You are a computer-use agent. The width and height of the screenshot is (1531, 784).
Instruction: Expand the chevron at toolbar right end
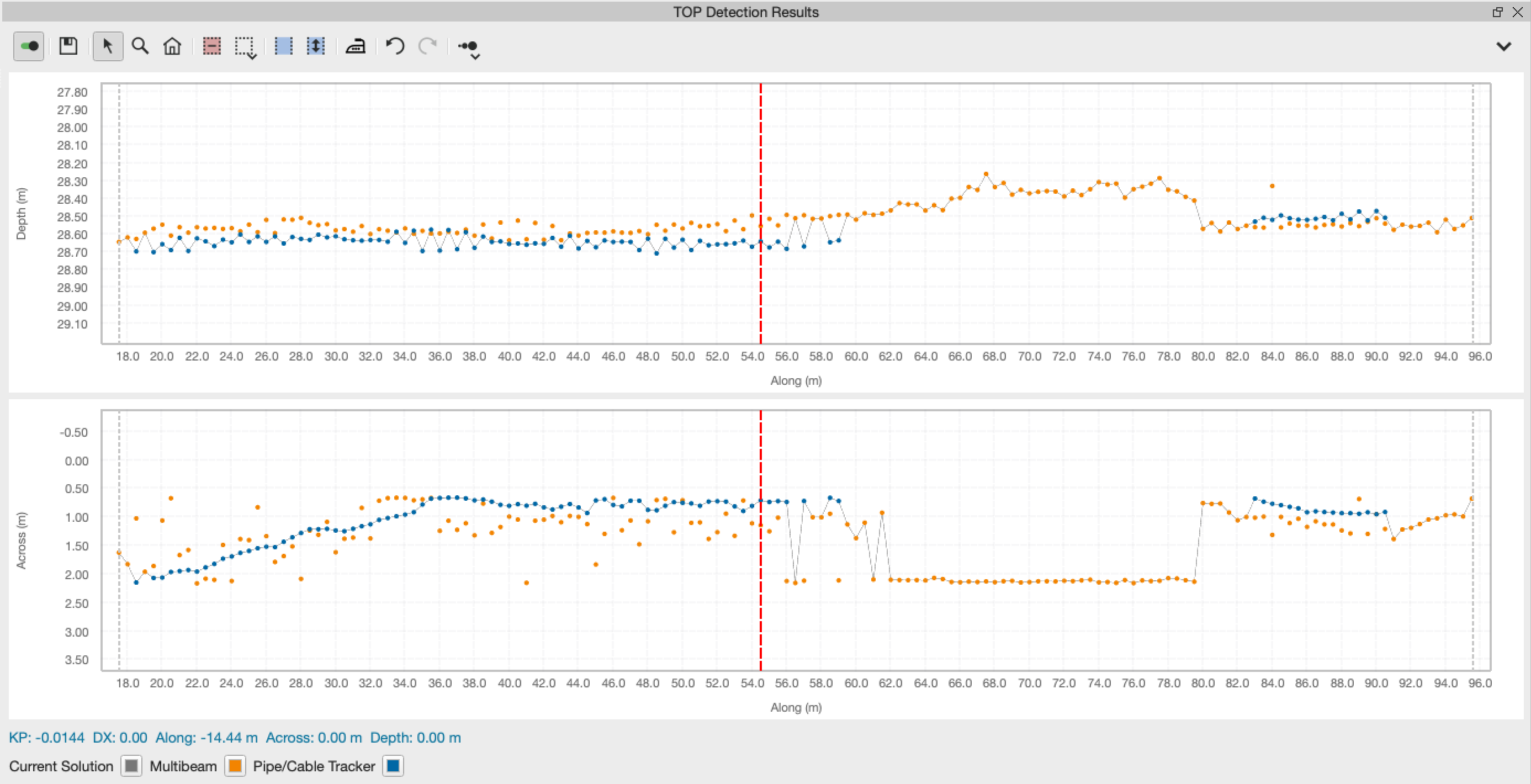pos(1503,46)
